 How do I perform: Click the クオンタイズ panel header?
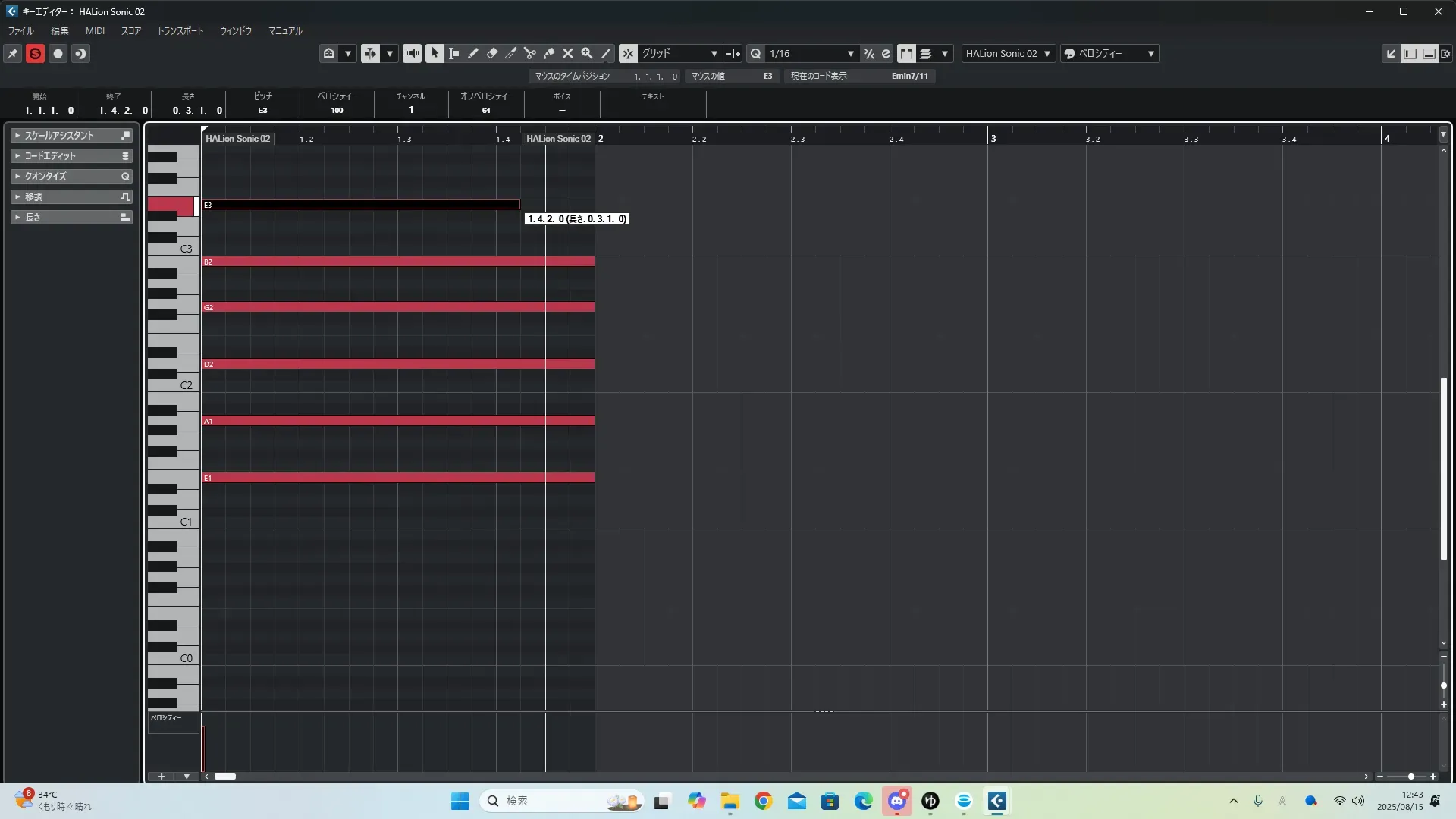[72, 176]
